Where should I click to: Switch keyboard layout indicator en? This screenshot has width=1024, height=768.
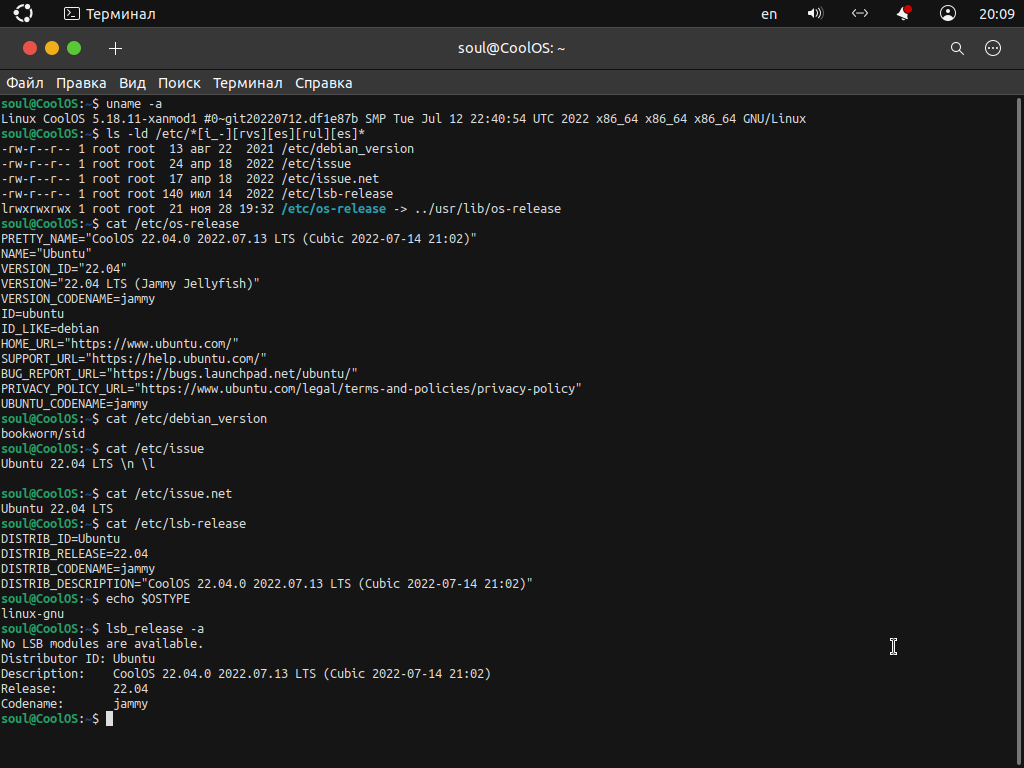[x=769, y=14]
